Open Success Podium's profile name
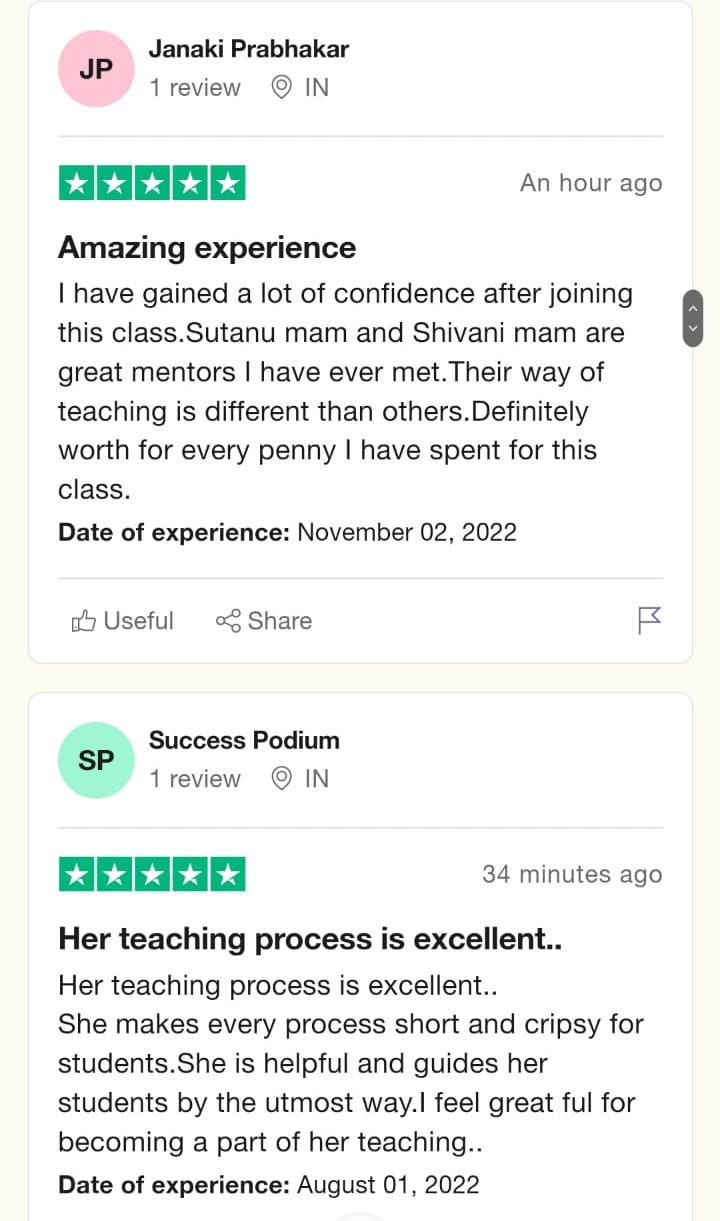Viewport: 720px width, 1221px height. point(244,740)
